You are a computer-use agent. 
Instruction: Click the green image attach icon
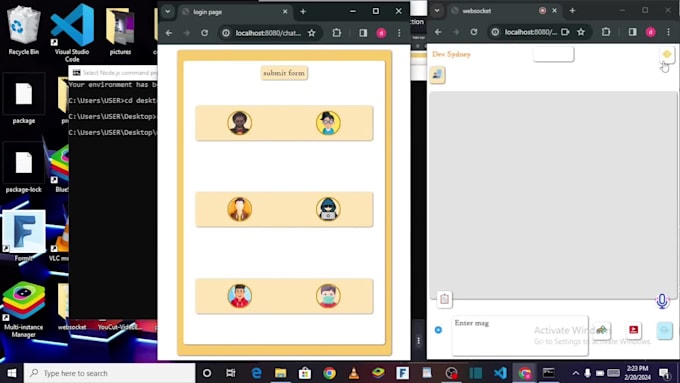point(602,330)
